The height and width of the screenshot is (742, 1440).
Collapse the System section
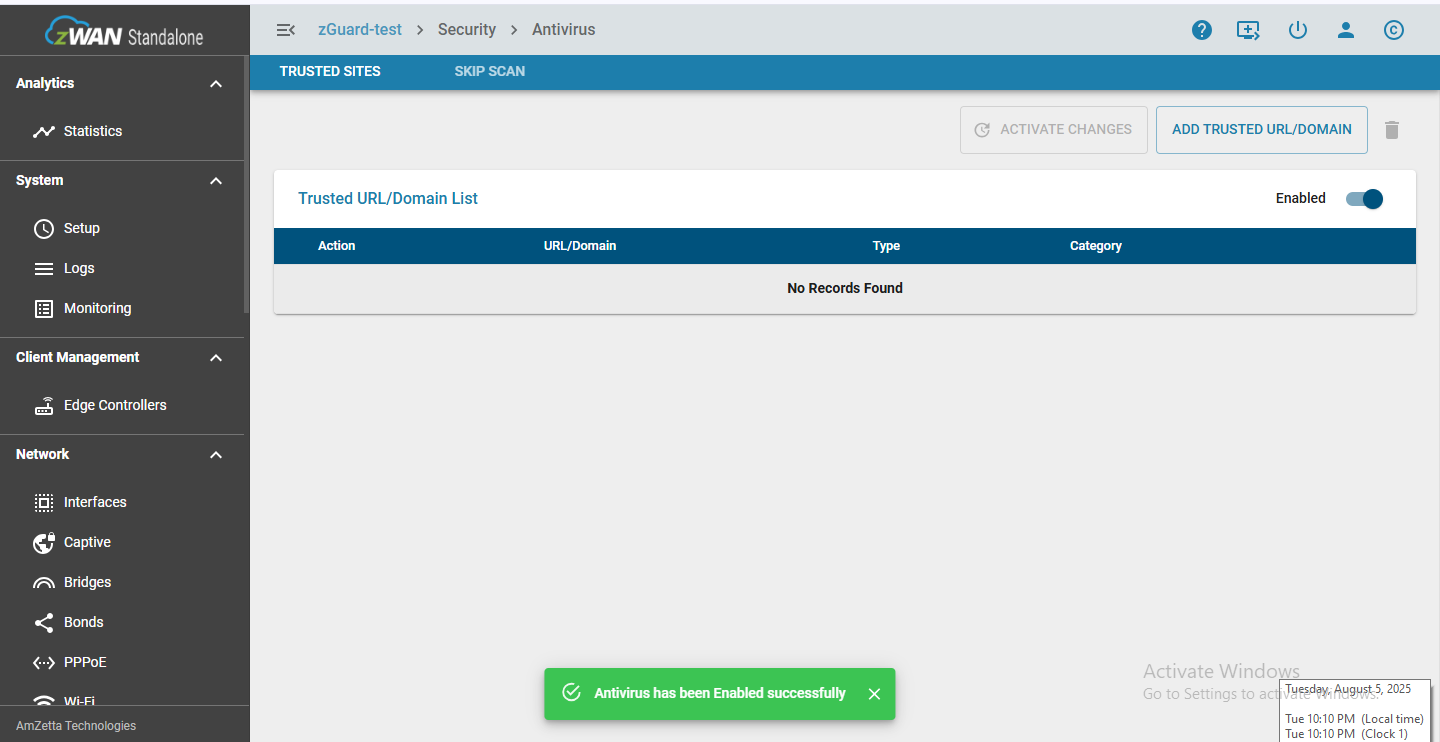click(215, 180)
